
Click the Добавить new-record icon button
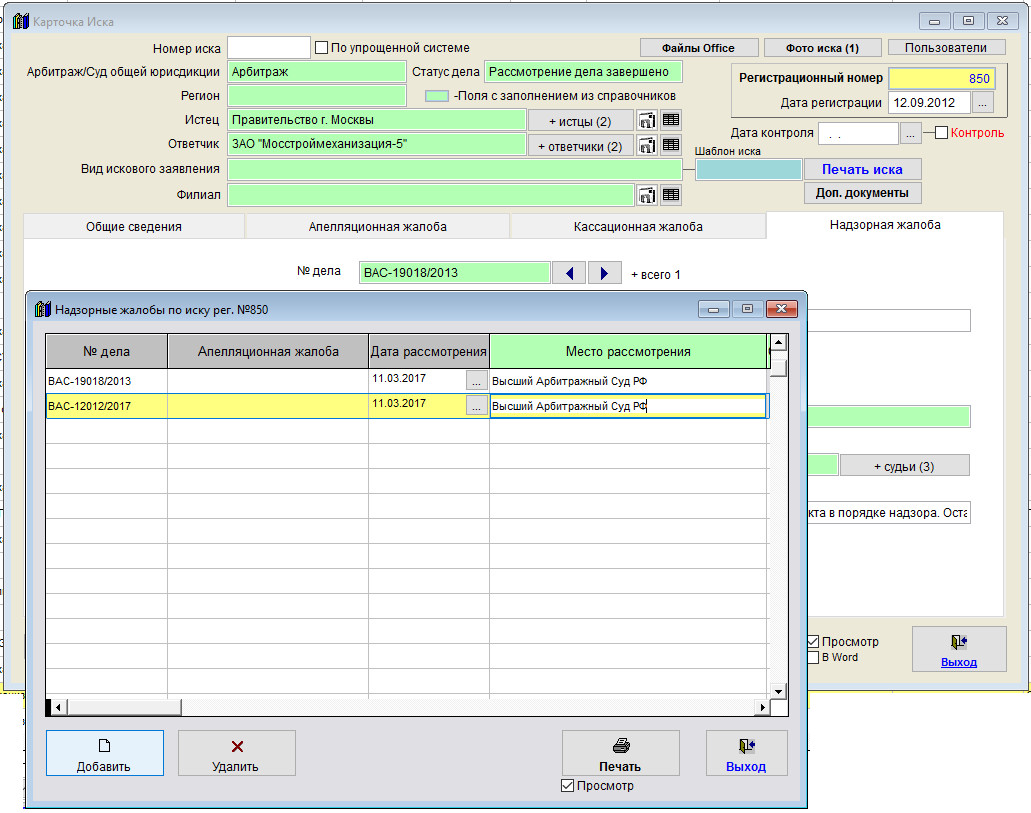pos(104,753)
